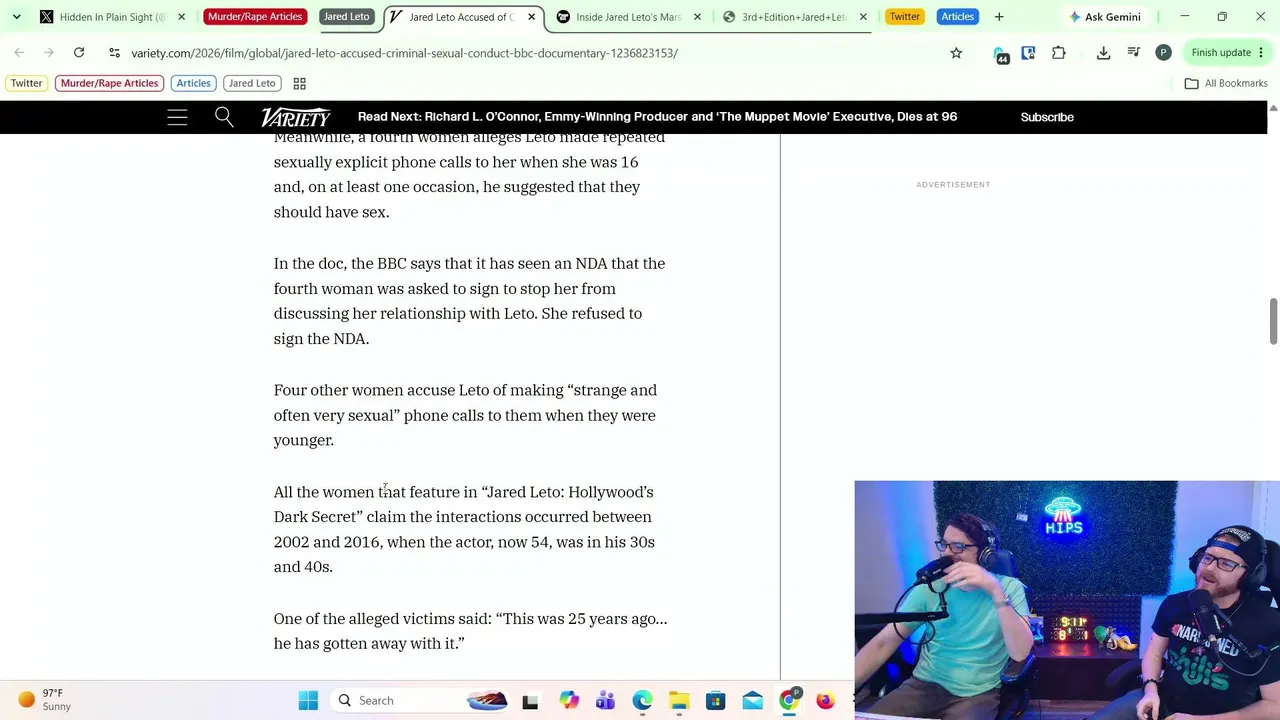Open Articles group in bookmarks bar

click(x=193, y=84)
